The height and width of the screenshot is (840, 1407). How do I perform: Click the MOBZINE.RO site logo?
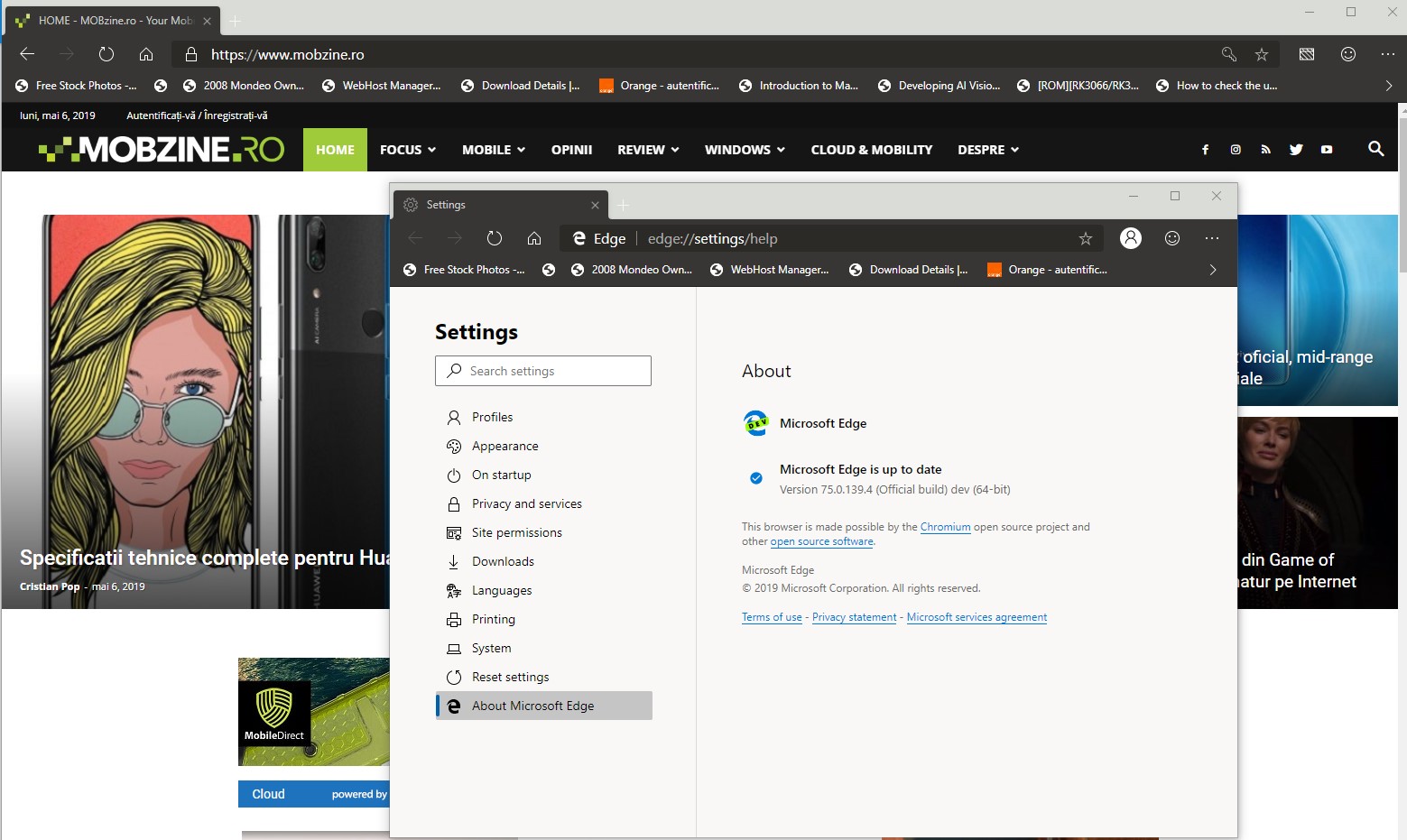point(162,150)
